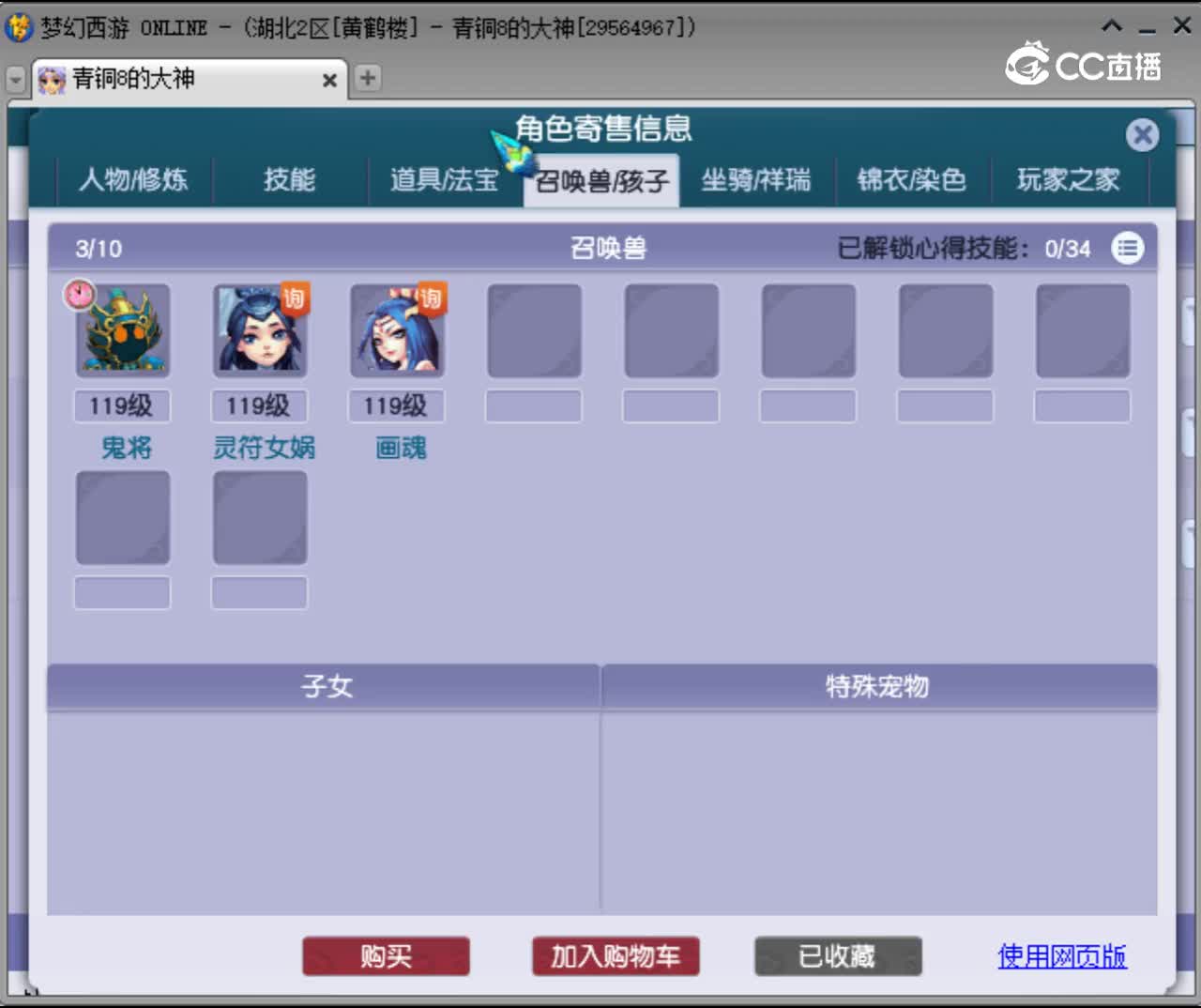The height and width of the screenshot is (1008, 1201).
Task: Click the 已收藏 button
Action: pos(838,956)
